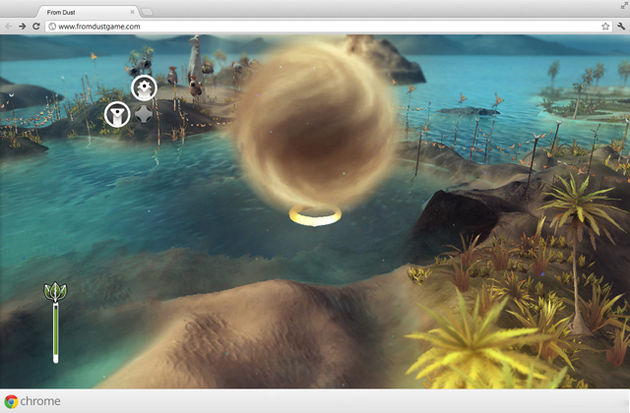The image size is (630, 413).
Task: Select the gray four-way directional pad icon
Action: tap(145, 114)
